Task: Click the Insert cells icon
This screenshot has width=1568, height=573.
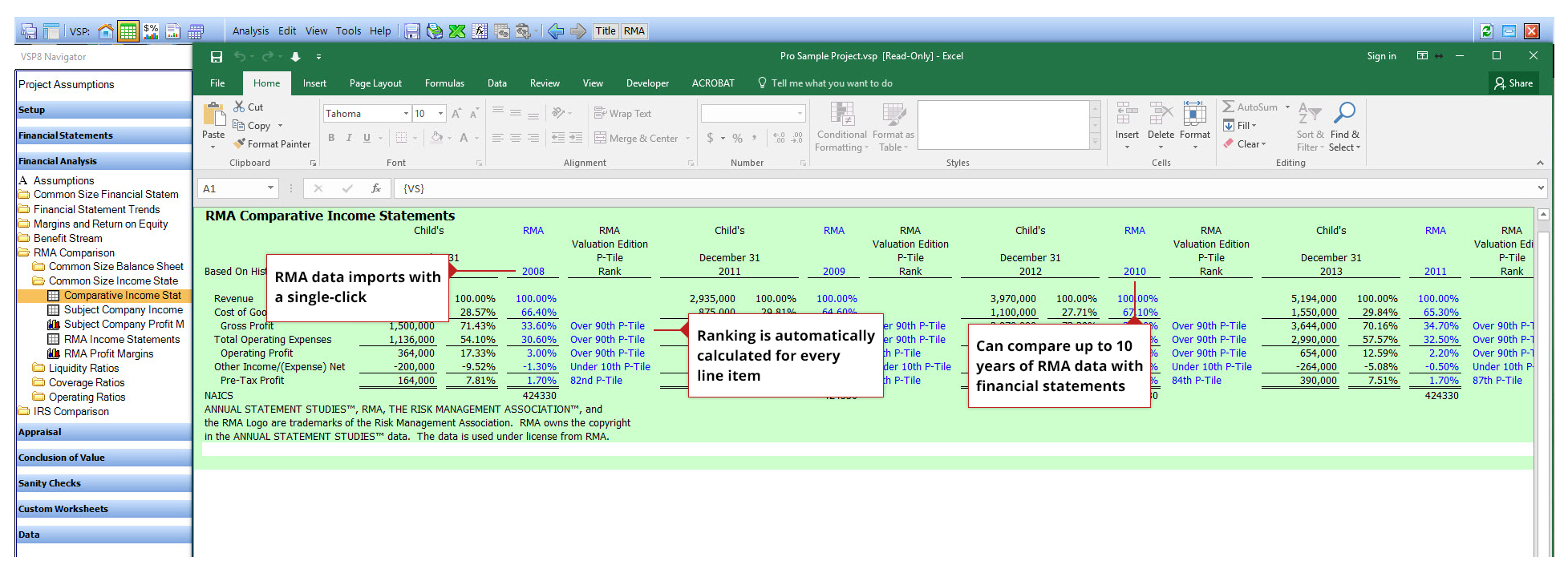Action: (x=1127, y=115)
